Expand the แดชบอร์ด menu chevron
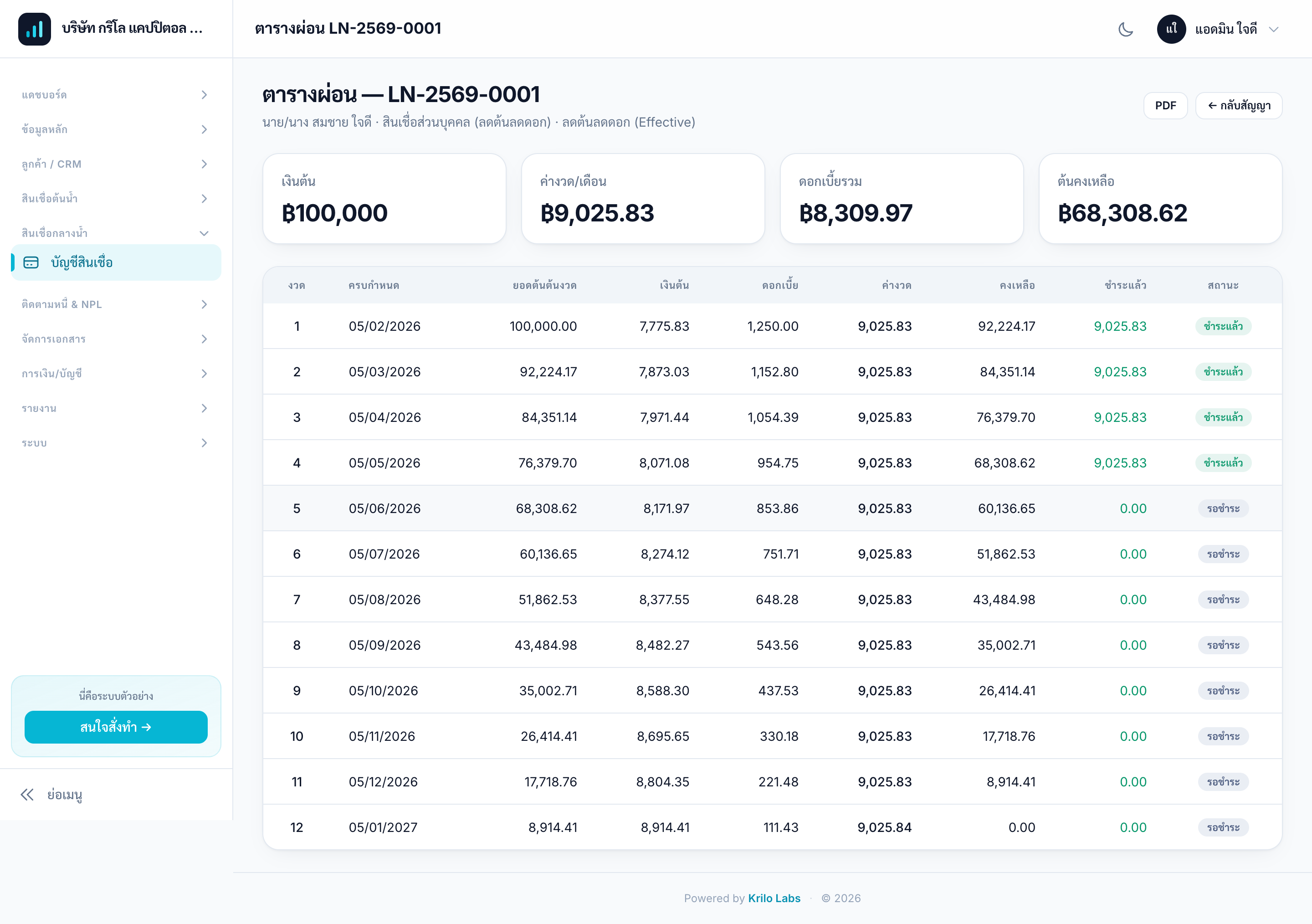 (x=204, y=95)
